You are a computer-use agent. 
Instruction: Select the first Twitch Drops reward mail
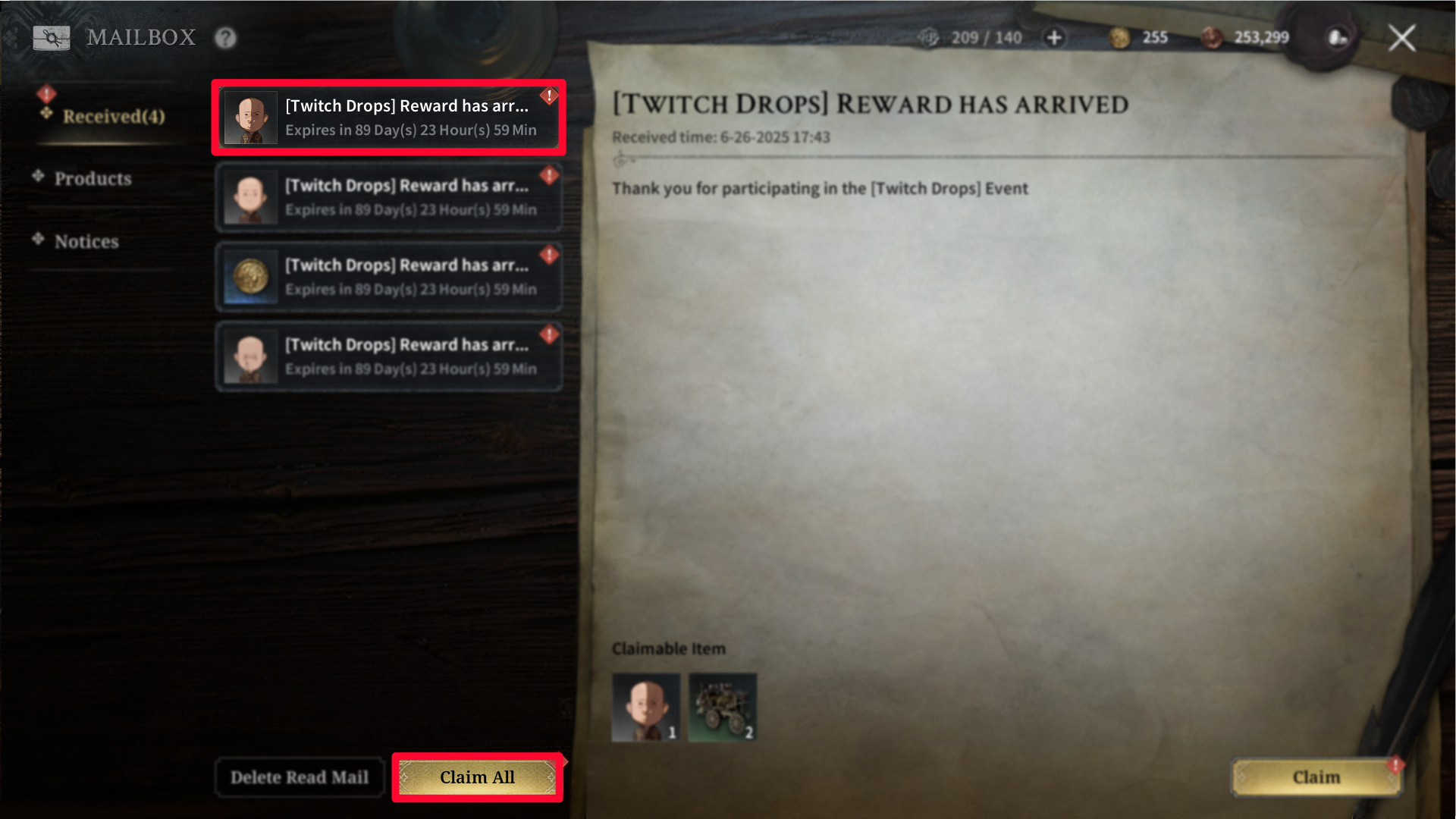coord(388,118)
